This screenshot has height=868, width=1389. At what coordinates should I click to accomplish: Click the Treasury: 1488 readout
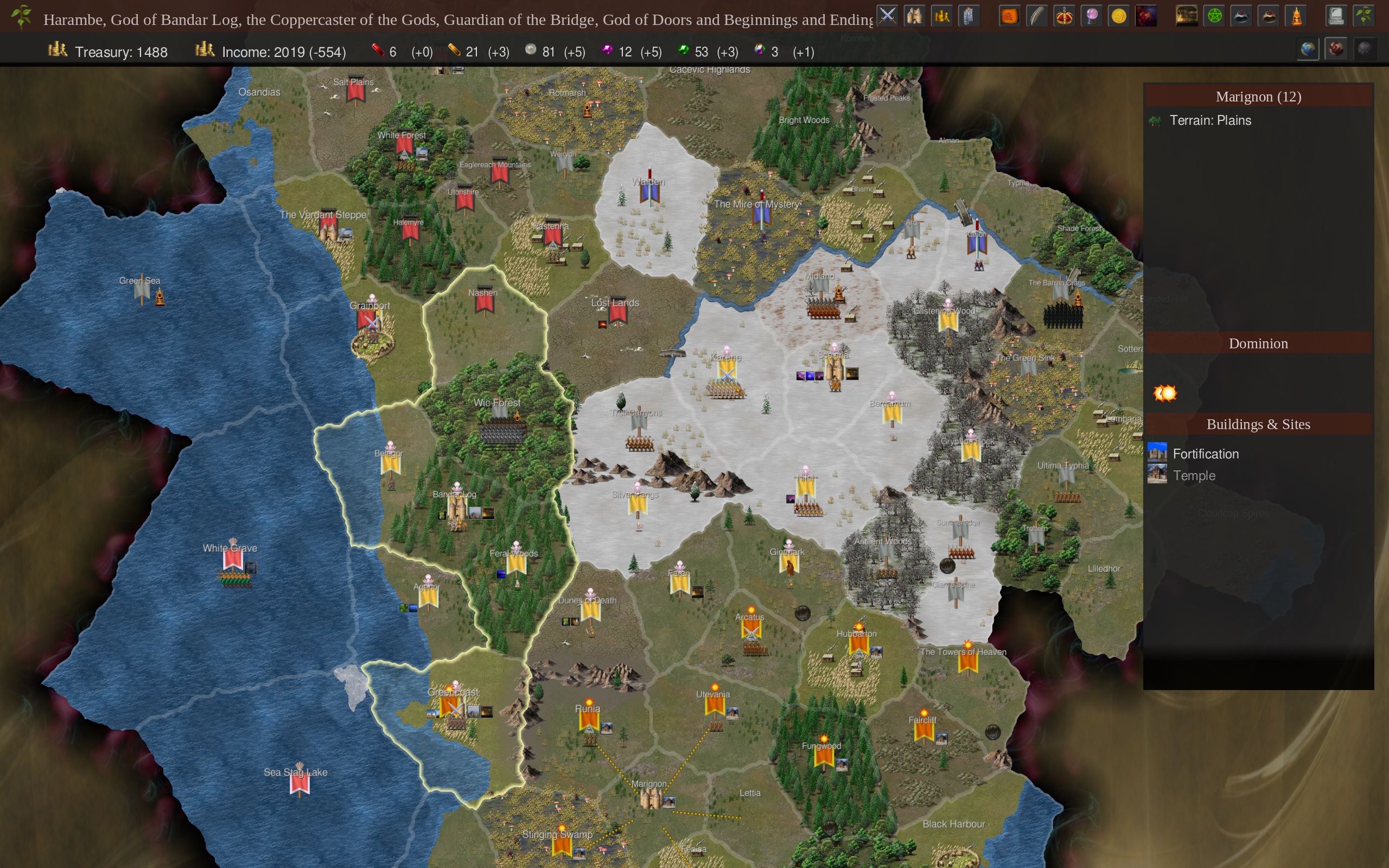point(120,52)
